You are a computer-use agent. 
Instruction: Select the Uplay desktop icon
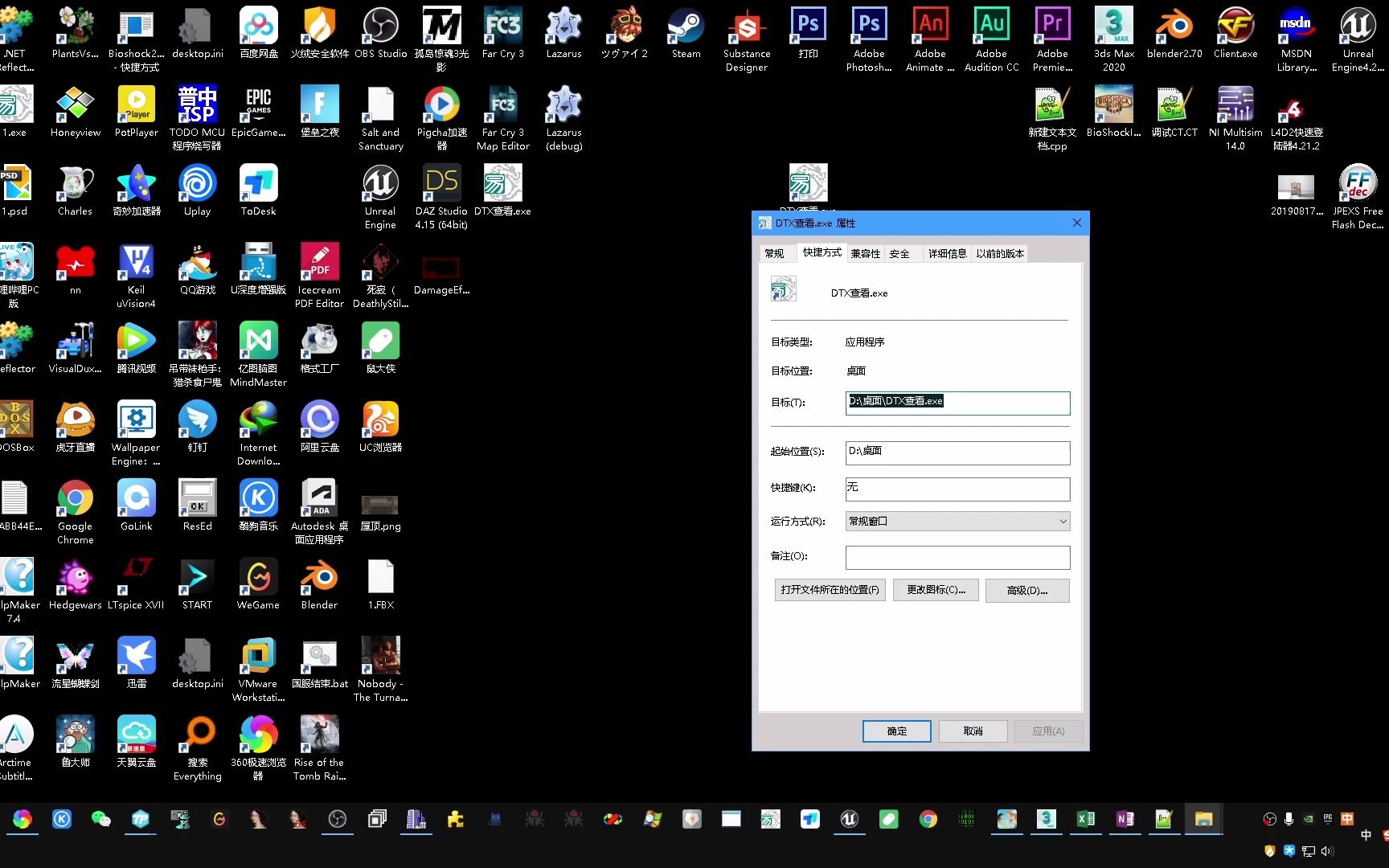197,191
